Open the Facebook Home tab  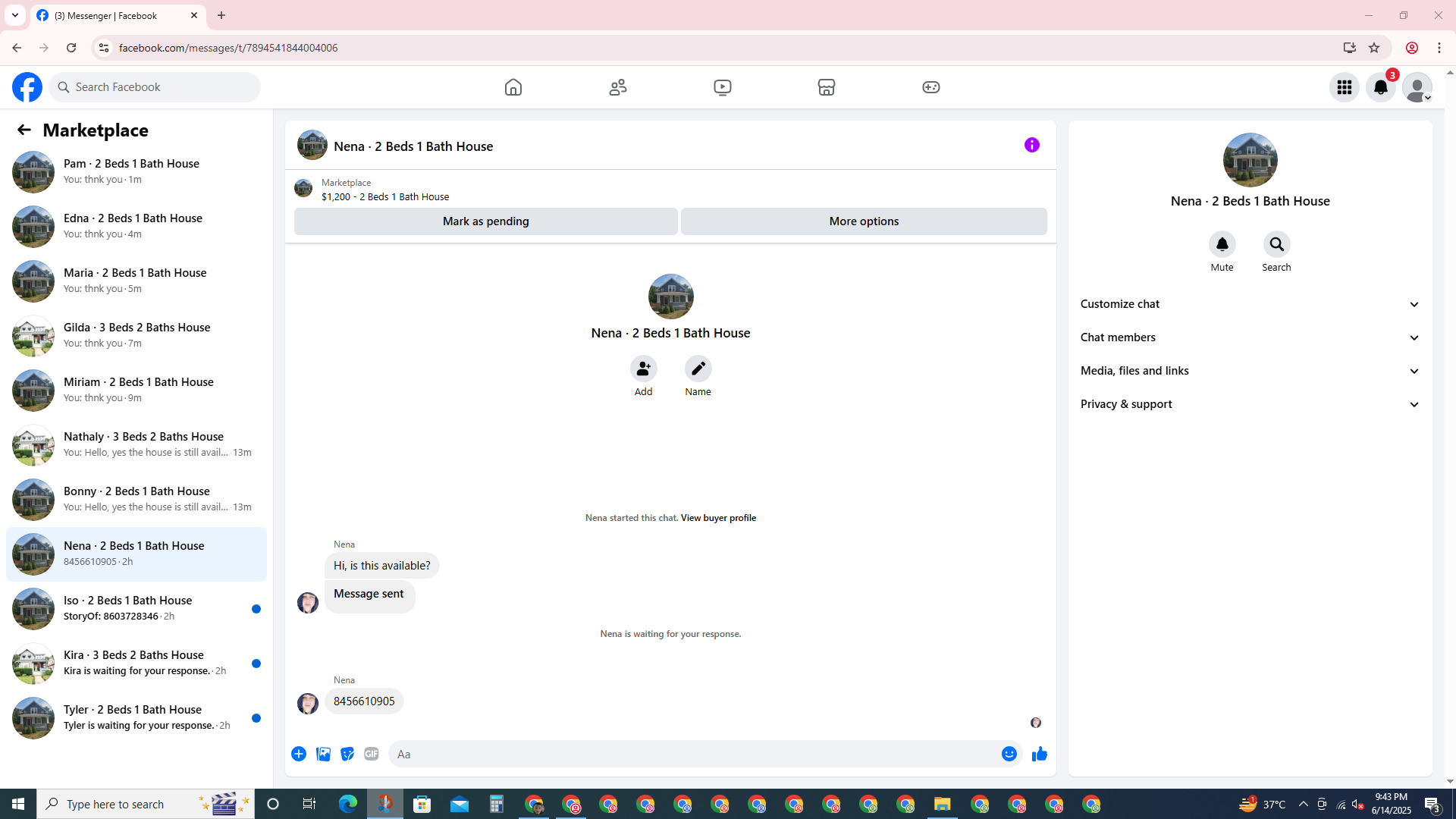513,87
